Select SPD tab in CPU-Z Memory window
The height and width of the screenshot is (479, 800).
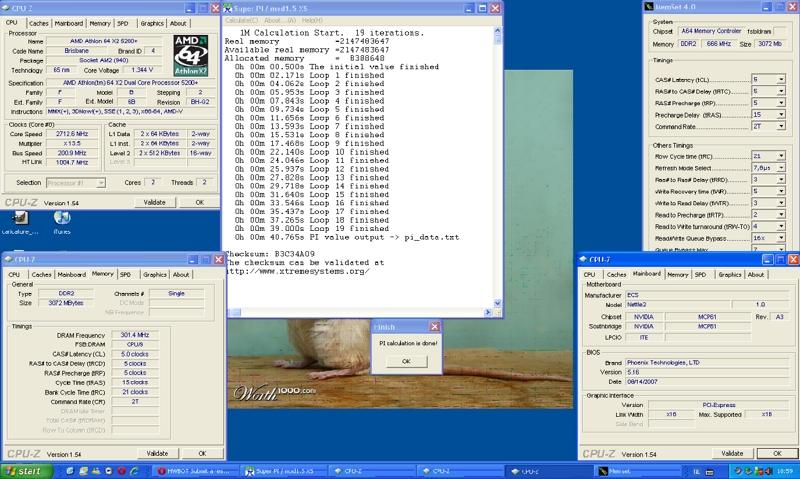point(126,274)
